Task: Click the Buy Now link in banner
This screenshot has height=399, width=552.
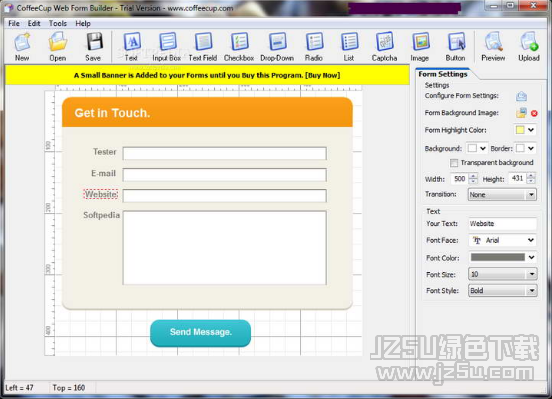Action: pyautogui.click(x=322, y=75)
